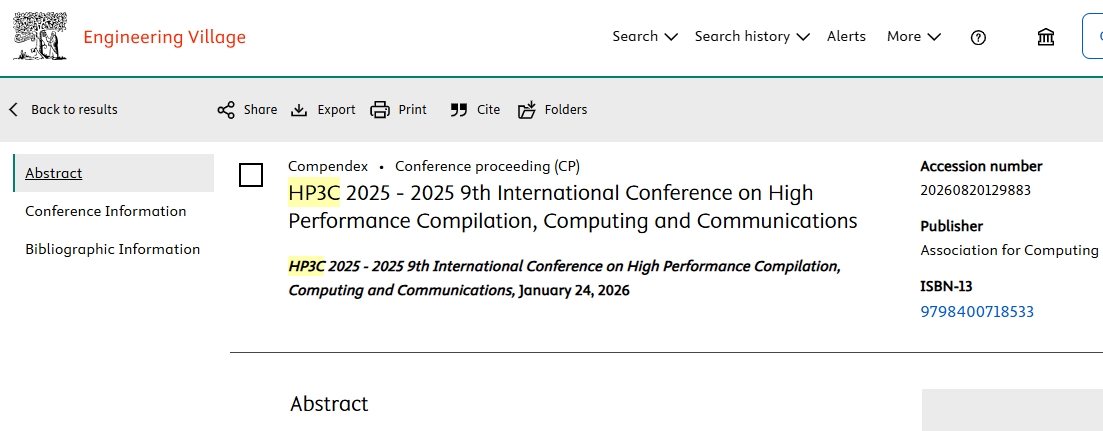
Task: Jump to Bibliographic Information section
Action: click(112, 249)
